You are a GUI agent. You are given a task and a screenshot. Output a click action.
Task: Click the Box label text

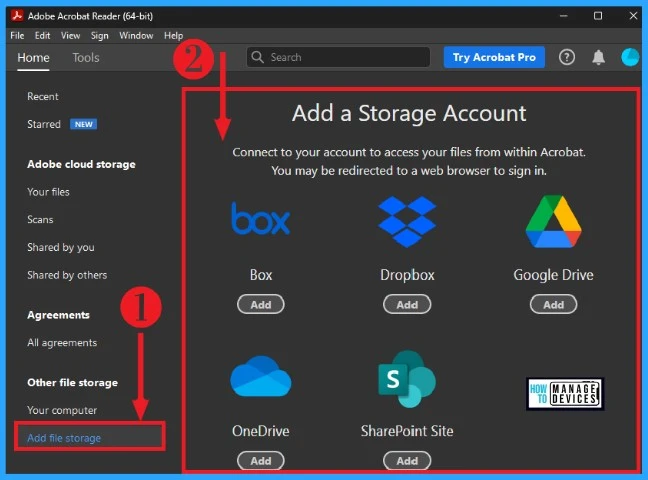pos(261,275)
